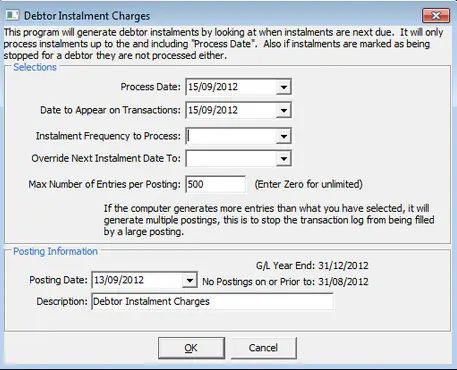Viewport: 457px width, 370px height.
Task: Click the Debtor Instalment Charges window title
Action: (x=87, y=16)
